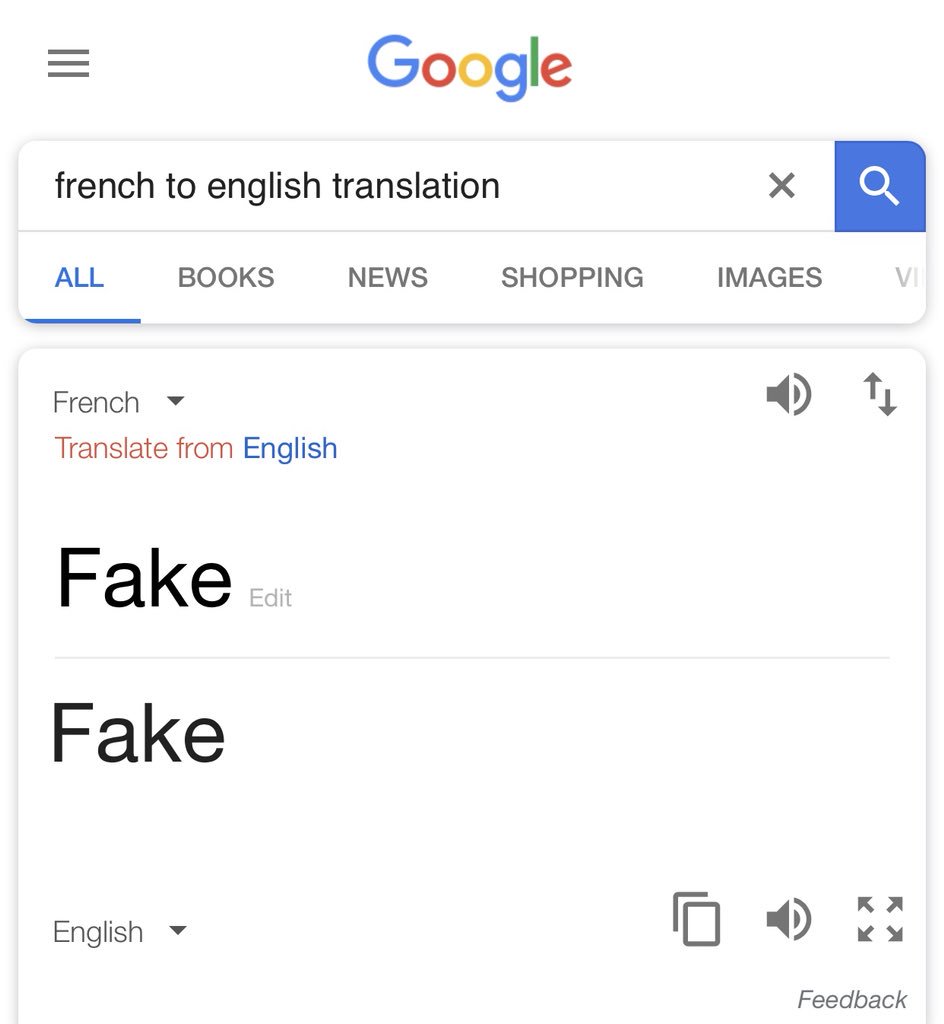
Task: Open the English target language dropdown
Action: click(120, 932)
